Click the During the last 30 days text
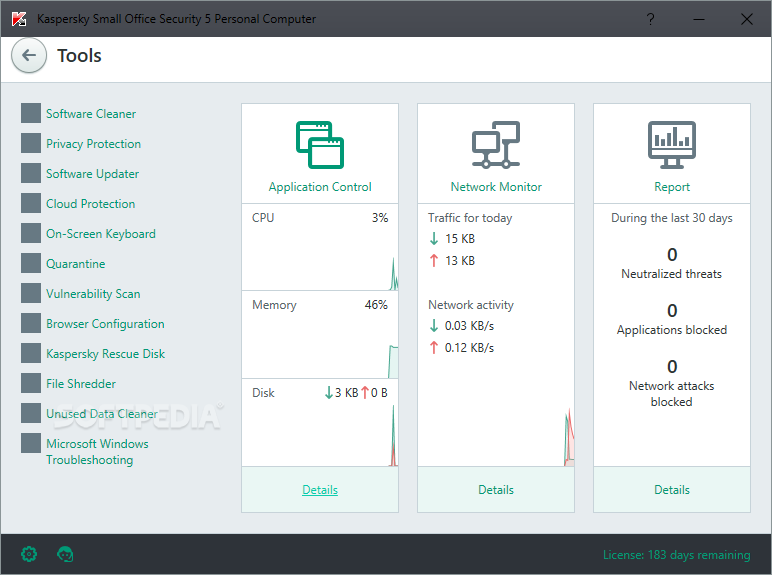This screenshot has height=575, width=772. pyautogui.click(x=672, y=218)
